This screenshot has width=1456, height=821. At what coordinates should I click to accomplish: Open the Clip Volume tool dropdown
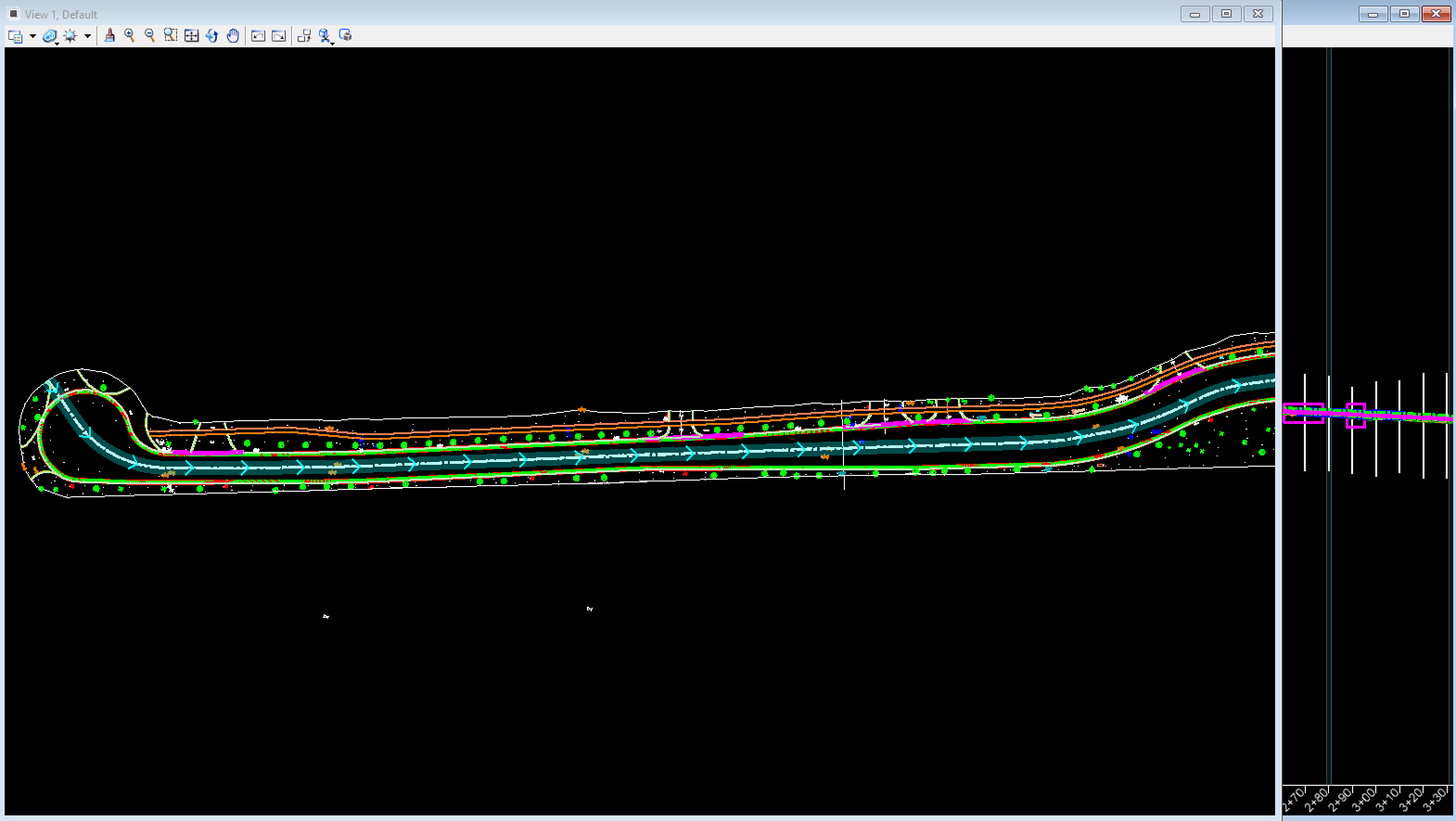pos(326,36)
